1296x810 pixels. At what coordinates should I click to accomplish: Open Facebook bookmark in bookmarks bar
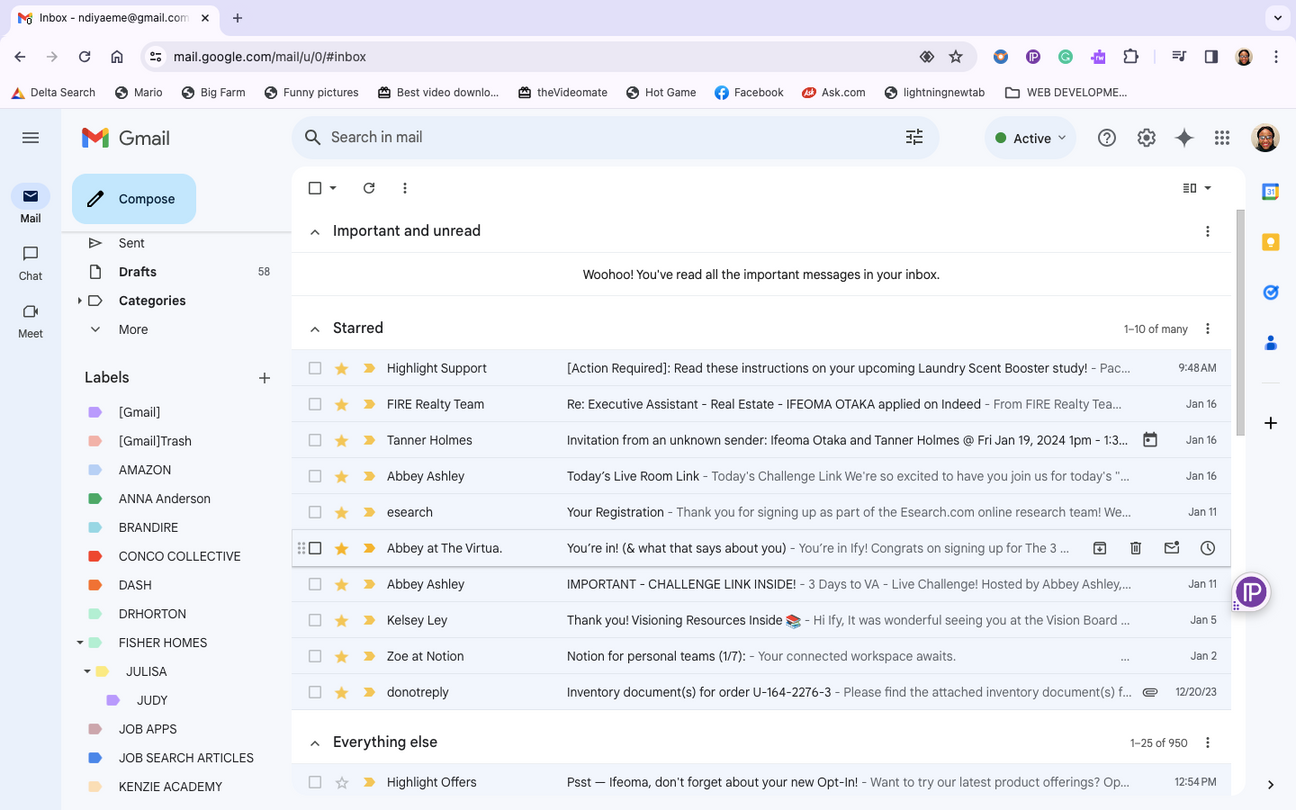(748, 92)
